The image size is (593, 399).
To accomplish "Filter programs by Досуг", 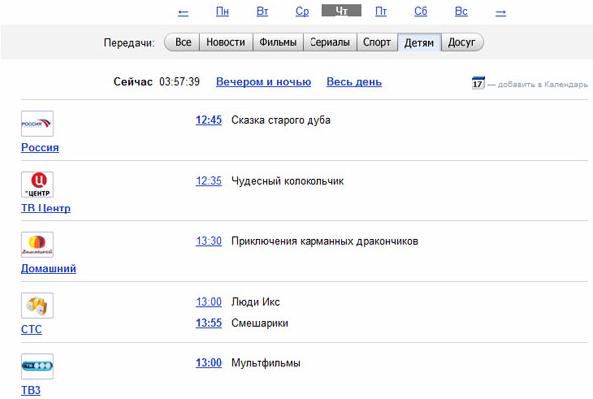I will click(x=462, y=42).
